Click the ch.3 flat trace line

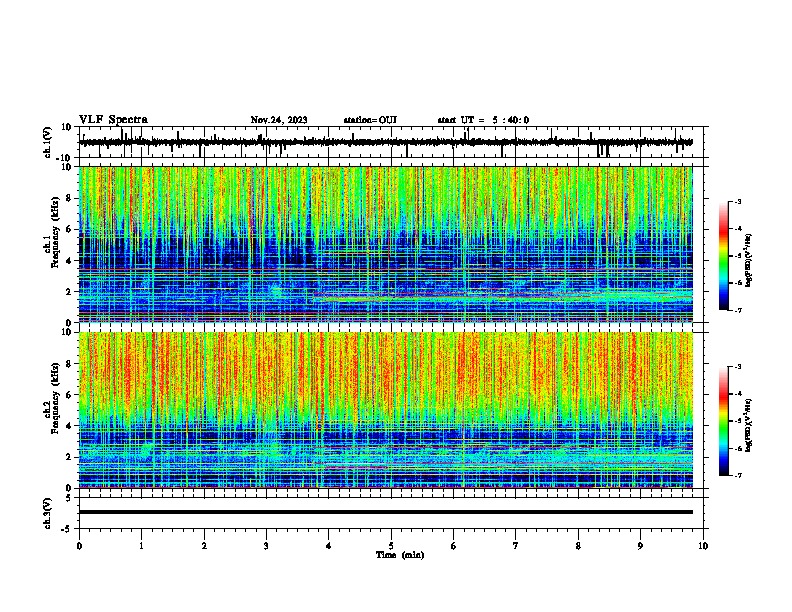(x=385, y=512)
